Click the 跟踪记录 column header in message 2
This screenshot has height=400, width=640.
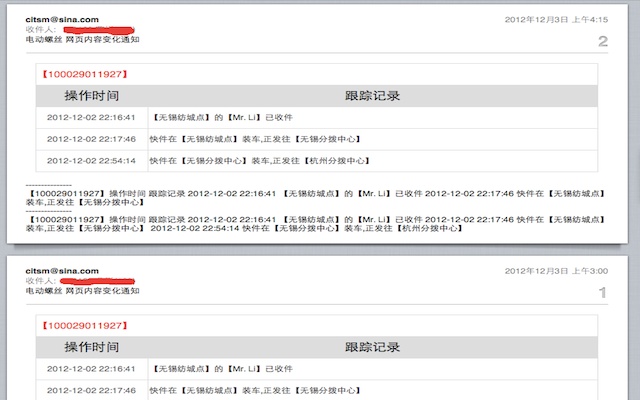[372, 96]
